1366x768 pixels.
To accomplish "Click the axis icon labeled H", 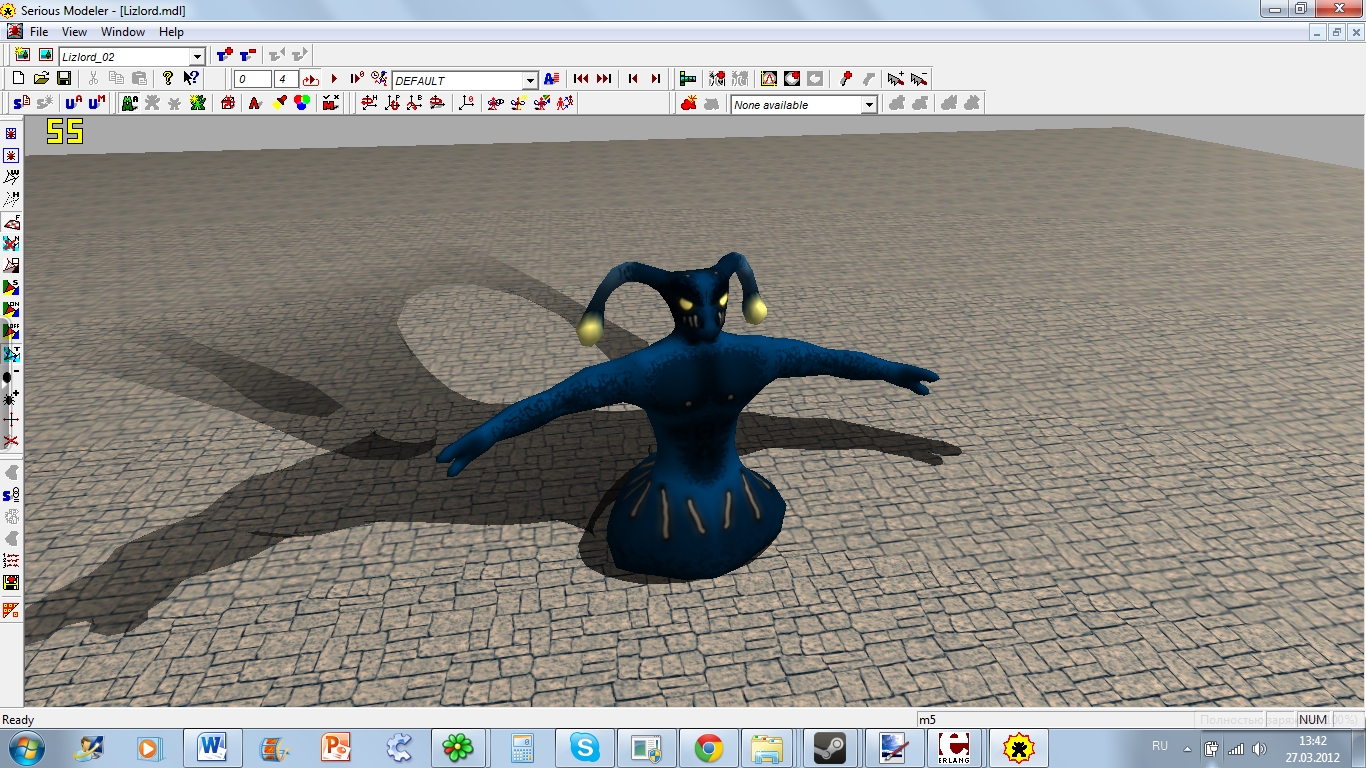I will [369, 103].
